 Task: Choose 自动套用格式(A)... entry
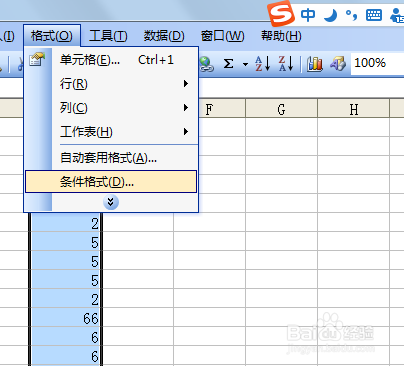click(x=111, y=158)
